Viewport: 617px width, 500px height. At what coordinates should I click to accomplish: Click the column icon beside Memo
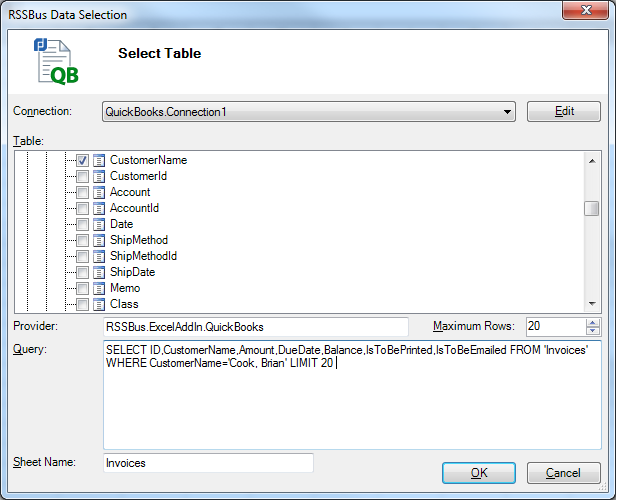coord(99,288)
